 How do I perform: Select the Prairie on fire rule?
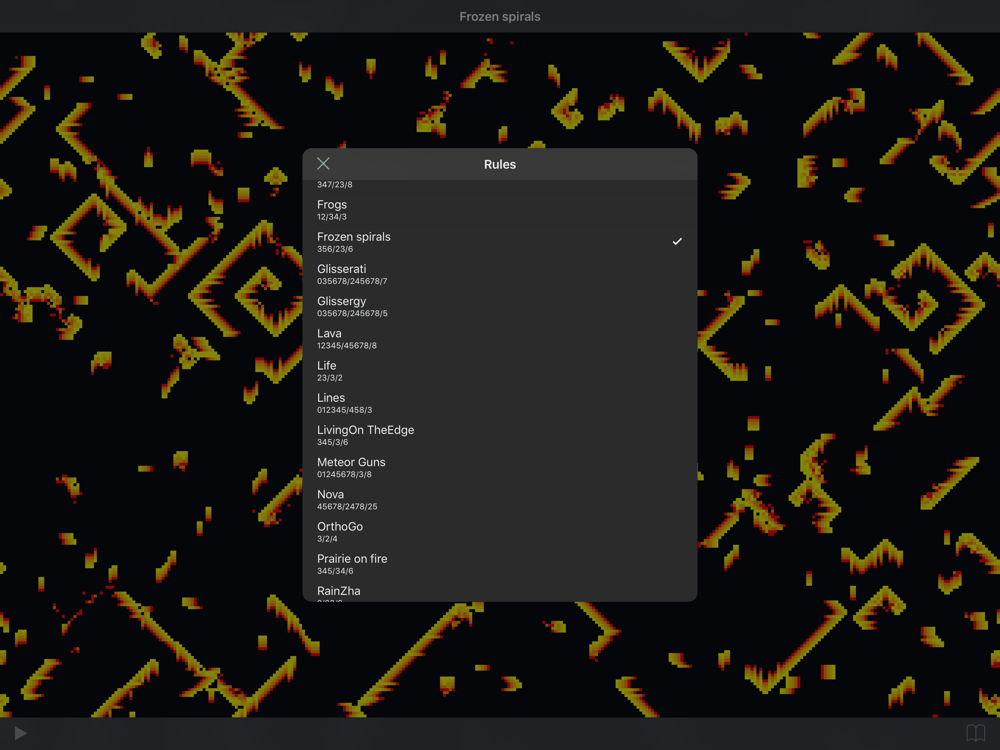click(x=499, y=564)
